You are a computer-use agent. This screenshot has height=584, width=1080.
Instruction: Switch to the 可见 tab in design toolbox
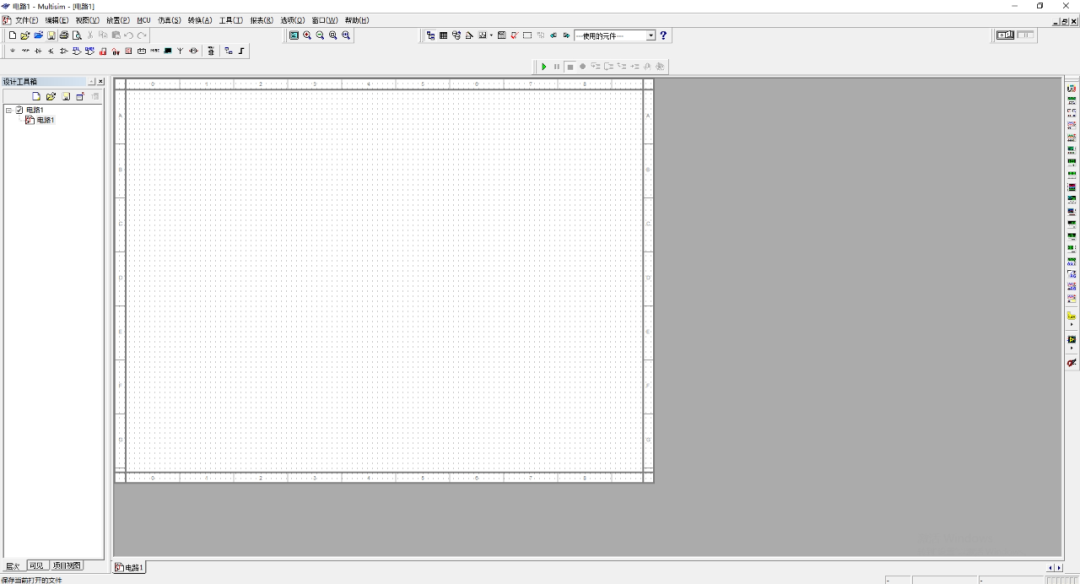(x=37, y=566)
